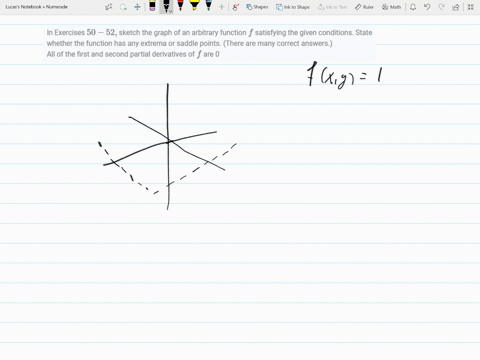Select the object selection tool icon
480x360 pixels.
click(109, 7)
